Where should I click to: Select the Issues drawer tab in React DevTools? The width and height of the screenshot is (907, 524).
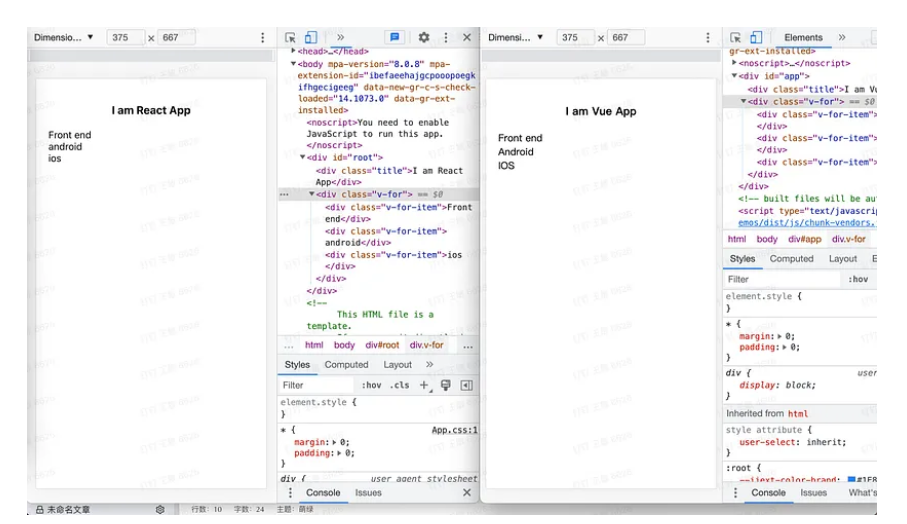coord(368,493)
